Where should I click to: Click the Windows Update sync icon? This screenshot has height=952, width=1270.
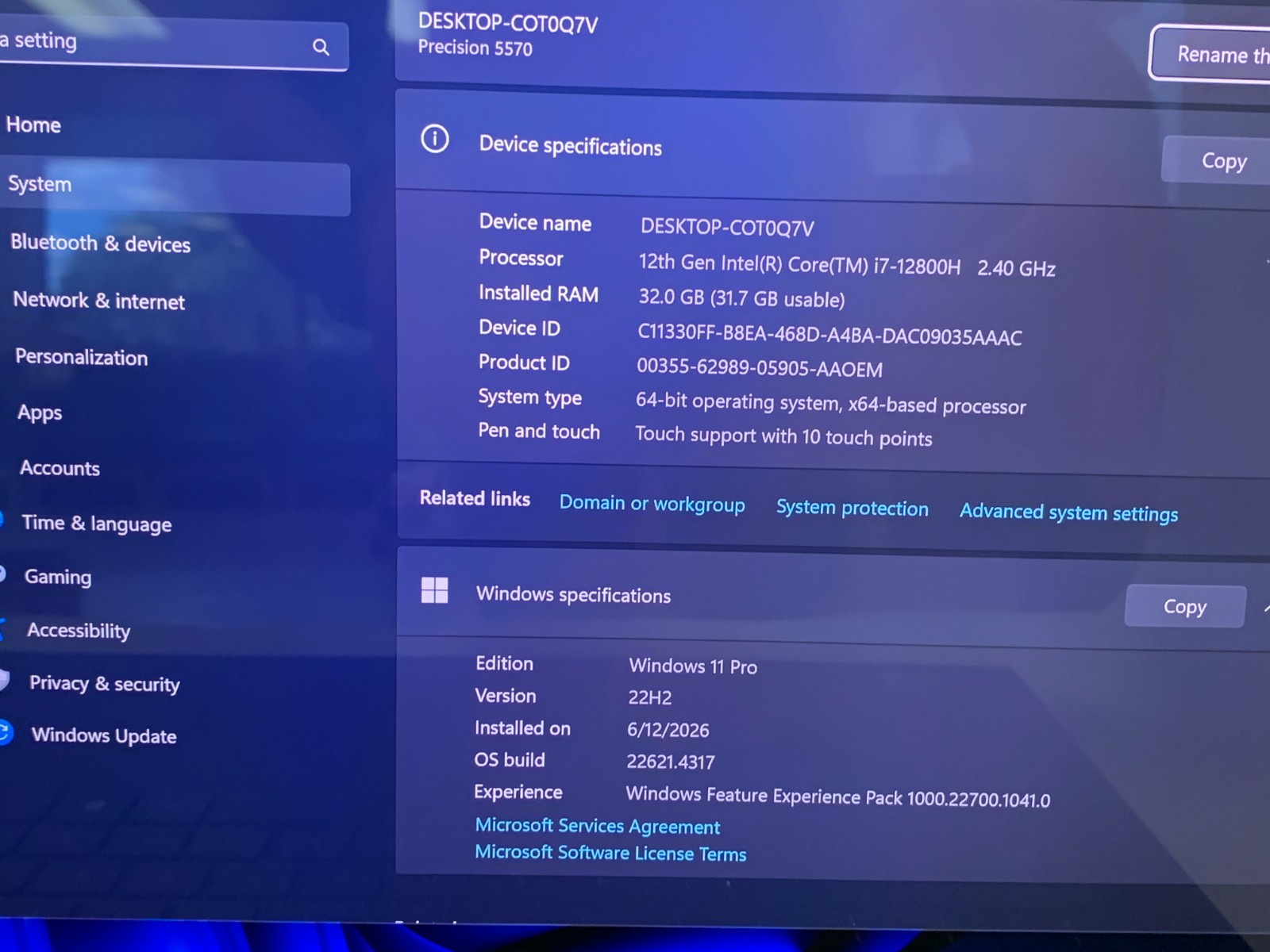click(x=4, y=731)
